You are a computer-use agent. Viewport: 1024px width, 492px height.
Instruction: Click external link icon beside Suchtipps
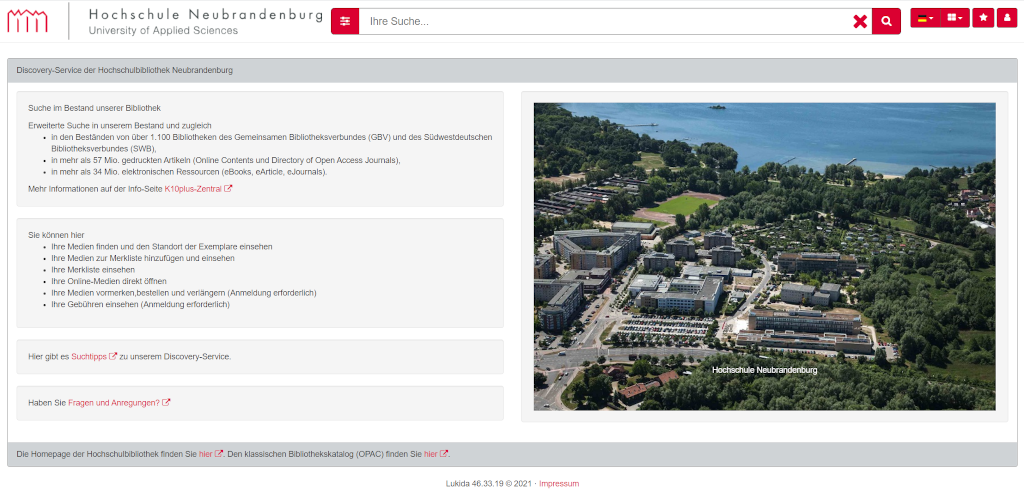113,356
